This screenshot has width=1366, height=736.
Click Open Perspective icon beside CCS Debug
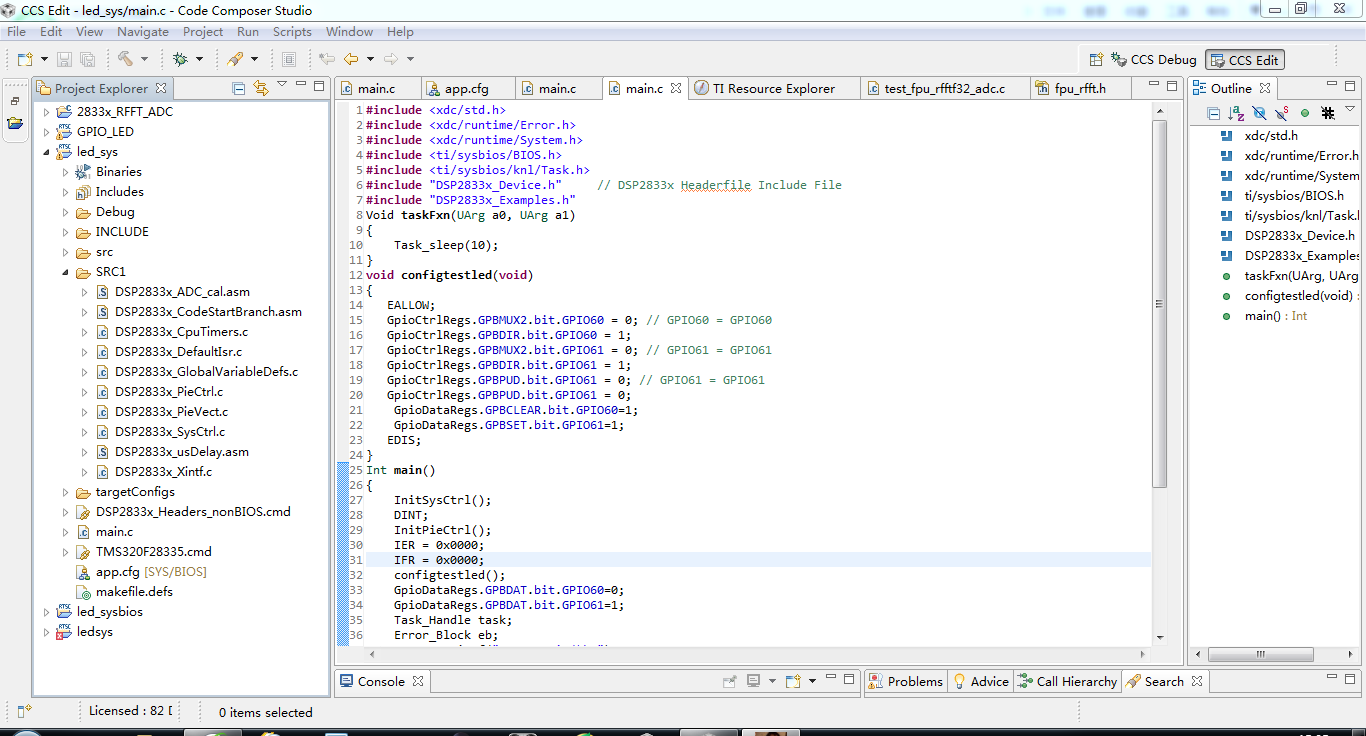(1095, 60)
